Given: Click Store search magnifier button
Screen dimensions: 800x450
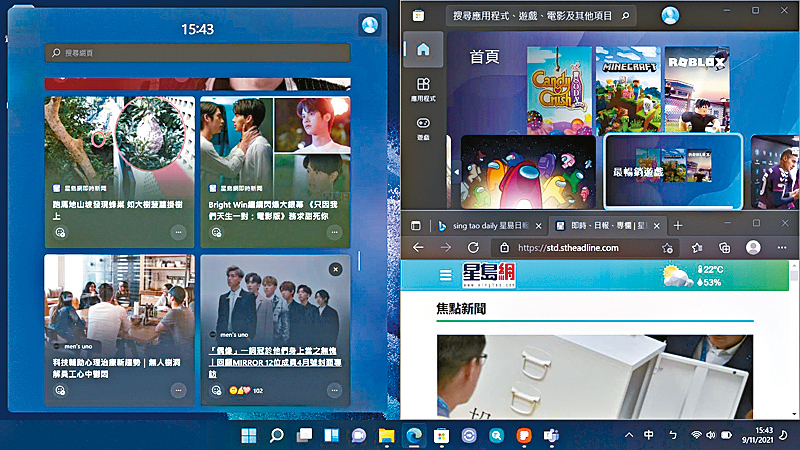Looking at the screenshot, I should pyautogui.click(x=626, y=16).
